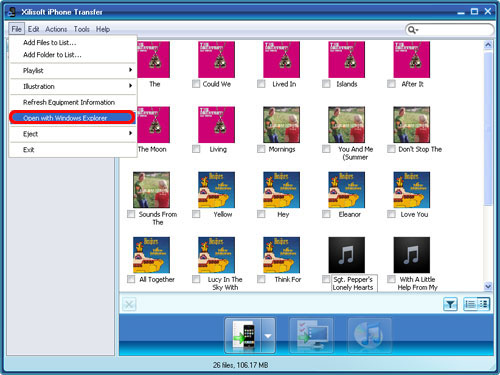The width and height of the screenshot is (500, 375).
Task: Click the filter funnel icon
Action: coord(450,304)
